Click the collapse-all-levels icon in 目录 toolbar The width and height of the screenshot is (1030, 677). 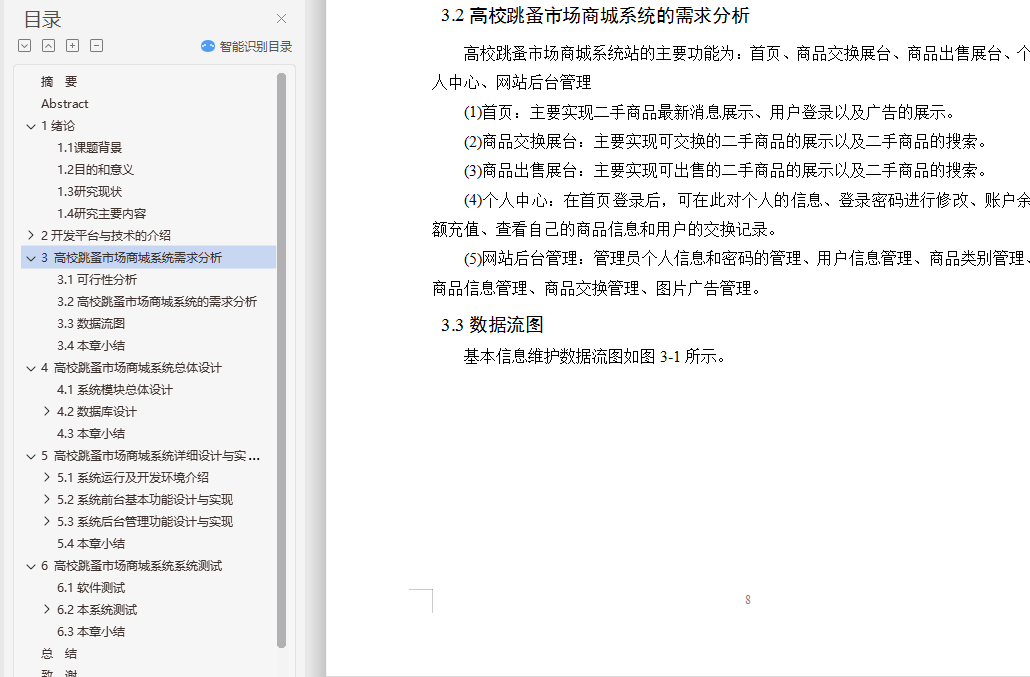click(x=49, y=45)
